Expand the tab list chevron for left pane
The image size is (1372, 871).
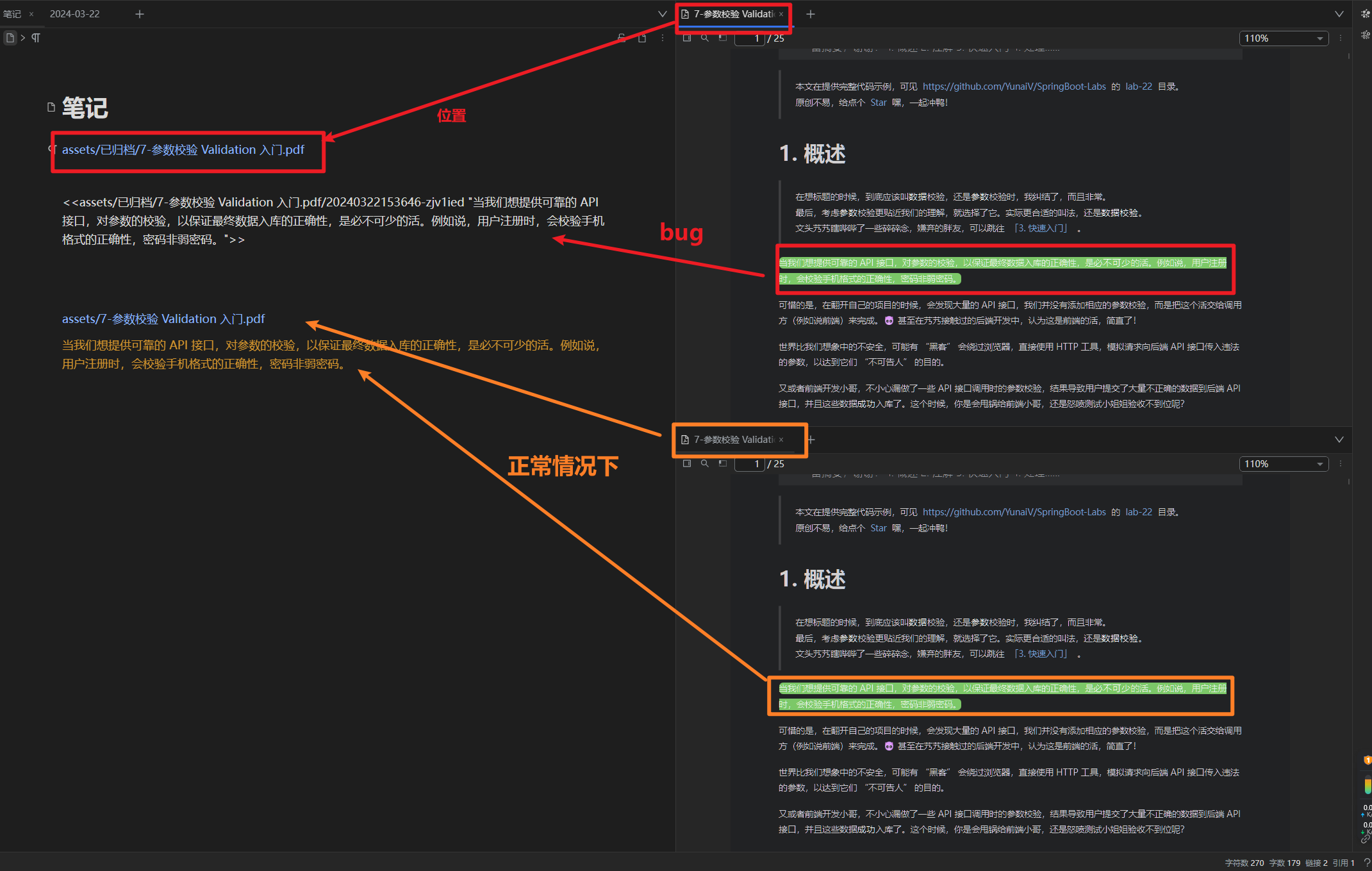coord(663,13)
